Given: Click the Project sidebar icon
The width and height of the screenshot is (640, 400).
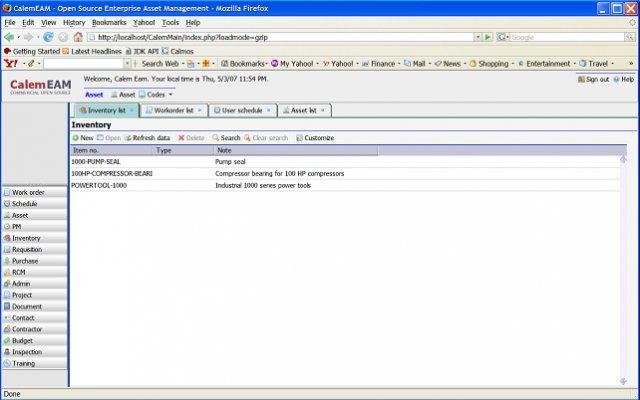Looking at the screenshot, I should [x=7, y=295].
